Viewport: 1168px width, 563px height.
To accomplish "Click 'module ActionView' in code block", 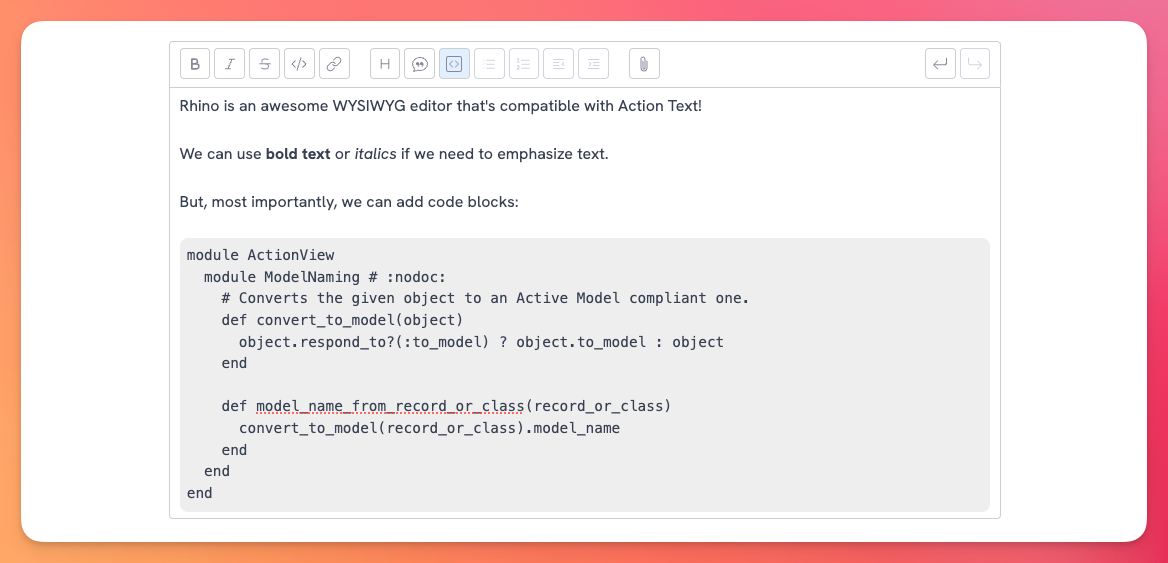I will tap(261, 255).
